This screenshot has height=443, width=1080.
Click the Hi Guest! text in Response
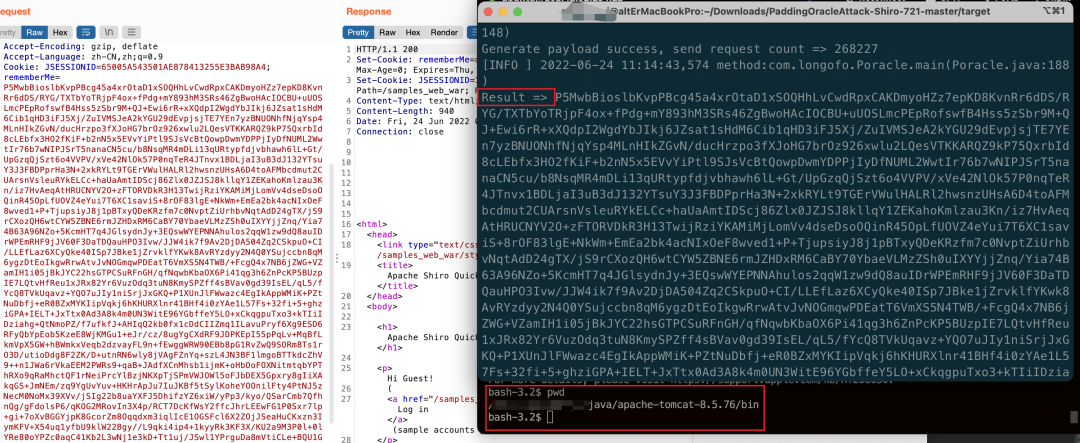point(411,378)
